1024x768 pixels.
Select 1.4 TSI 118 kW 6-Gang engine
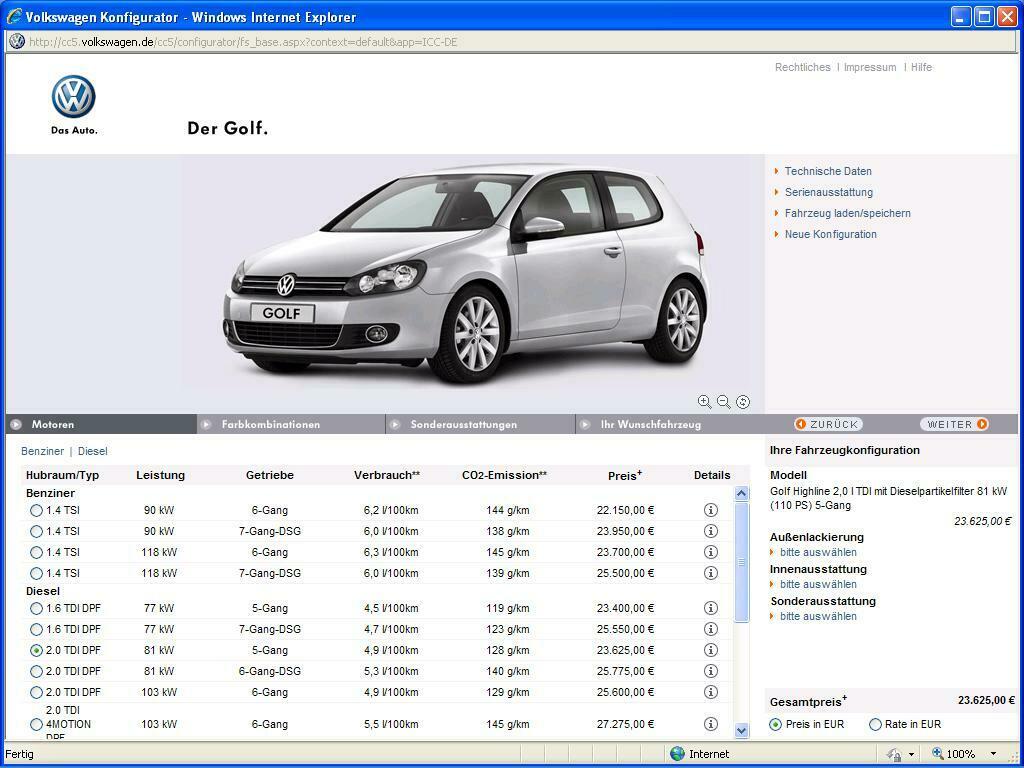37,552
